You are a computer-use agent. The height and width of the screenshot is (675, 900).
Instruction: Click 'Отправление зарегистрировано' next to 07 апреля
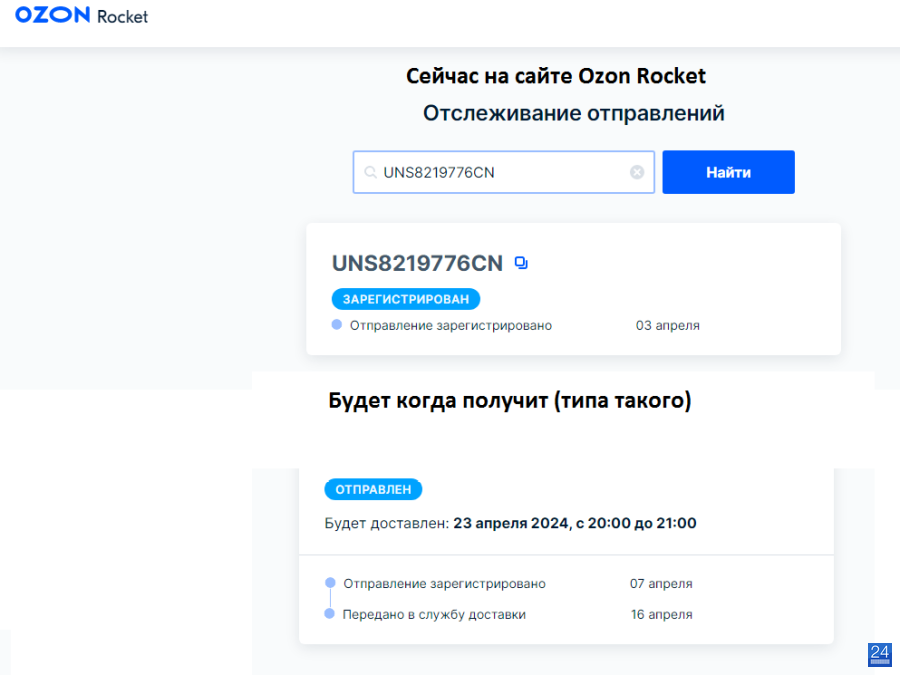point(444,584)
